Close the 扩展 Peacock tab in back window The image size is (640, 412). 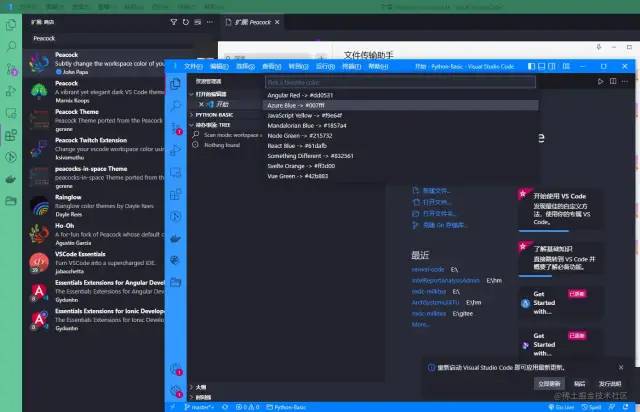277,22
